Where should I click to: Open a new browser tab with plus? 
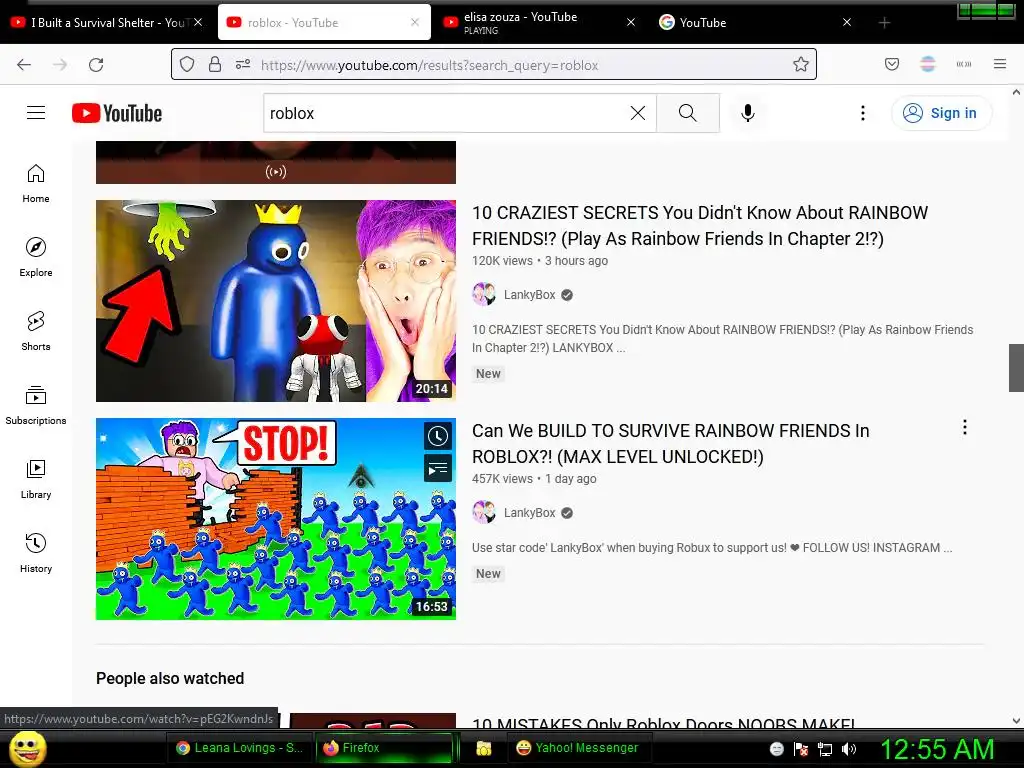[x=884, y=23]
